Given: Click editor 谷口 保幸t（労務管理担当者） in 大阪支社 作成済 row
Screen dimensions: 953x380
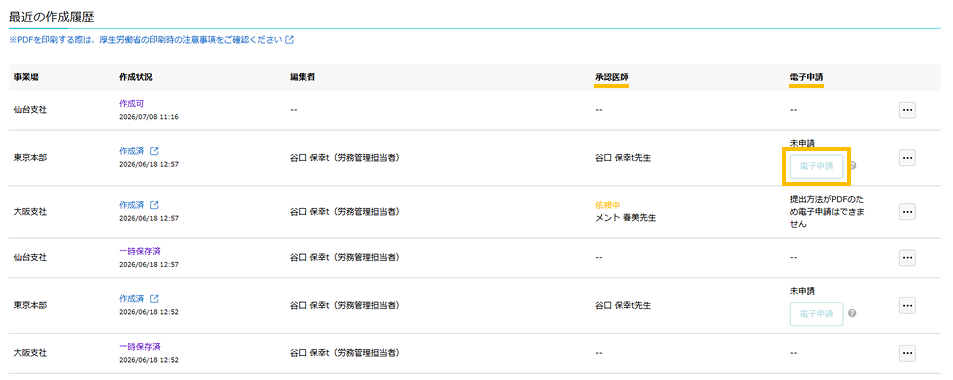Looking at the screenshot, I should 345,212.
